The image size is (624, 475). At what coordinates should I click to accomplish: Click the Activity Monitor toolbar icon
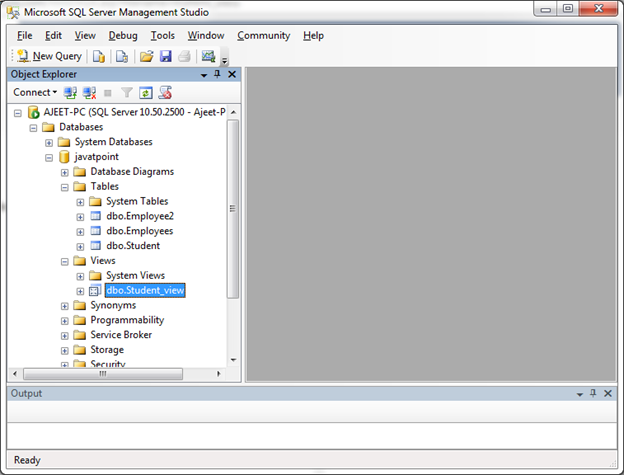208,56
